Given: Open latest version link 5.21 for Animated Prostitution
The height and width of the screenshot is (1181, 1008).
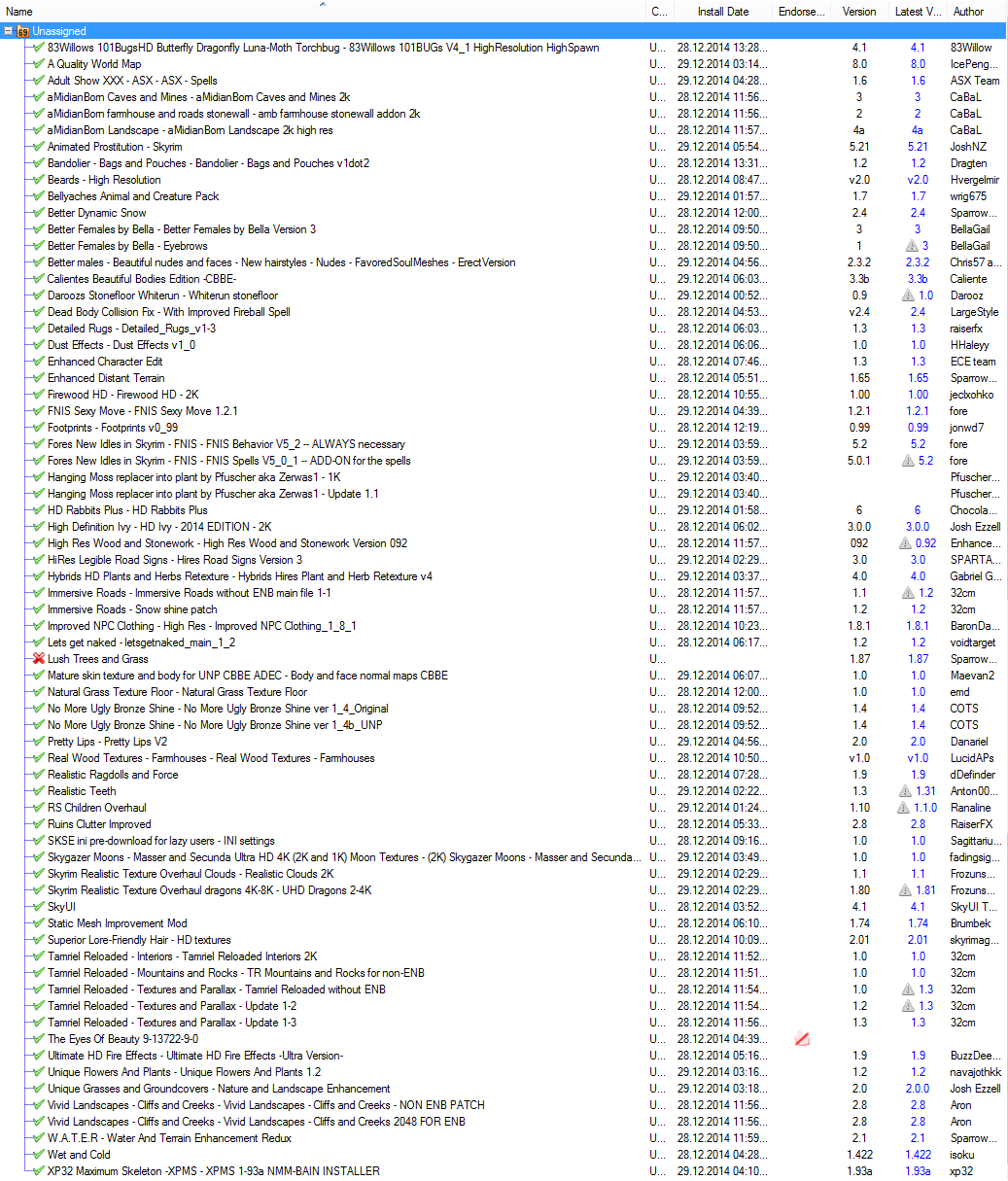Looking at the screenshot, I should pos(918,147).
